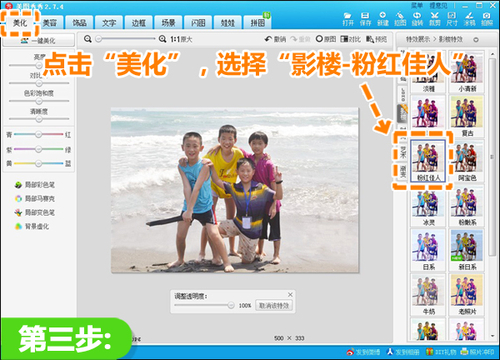
Task: Apply the 粉红佳人 effect thumbnail
Action: tap(428, 161)
